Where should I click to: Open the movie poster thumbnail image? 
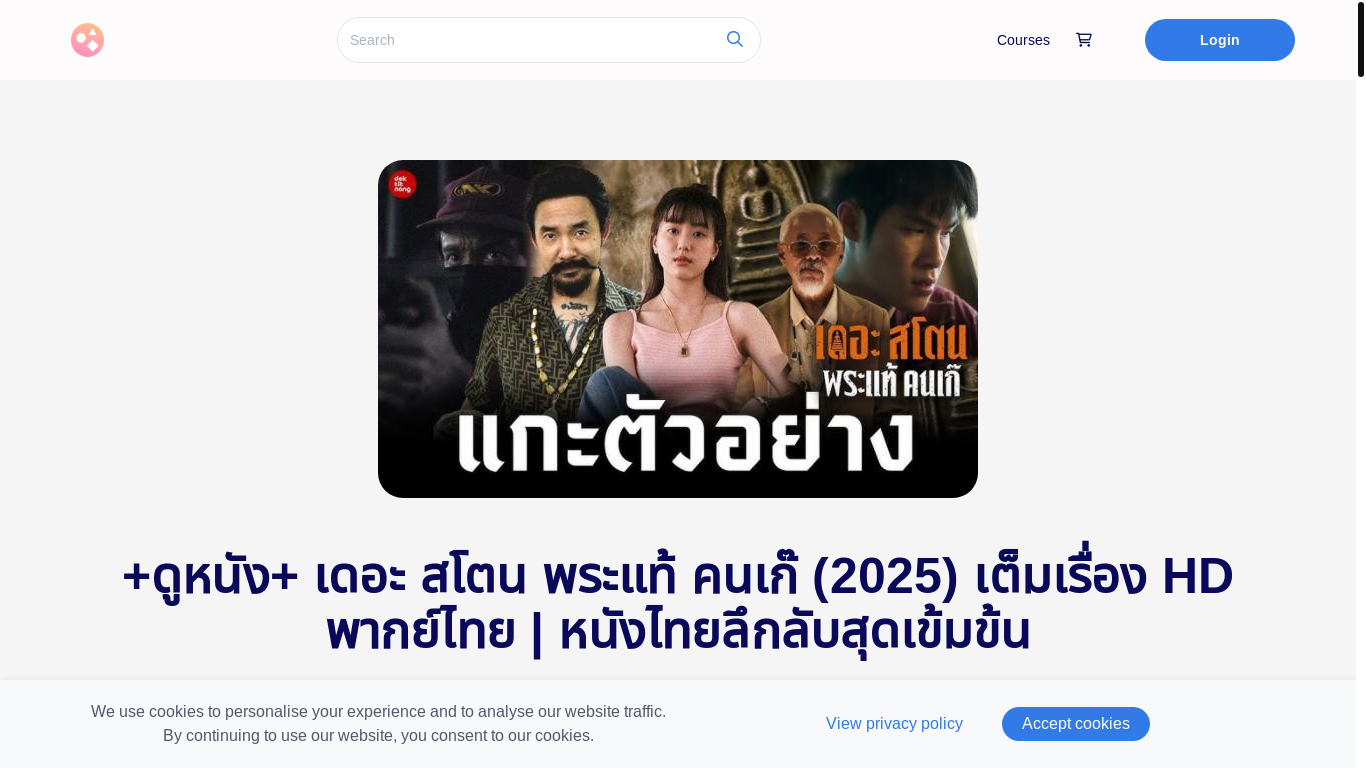tap(678, 329)
